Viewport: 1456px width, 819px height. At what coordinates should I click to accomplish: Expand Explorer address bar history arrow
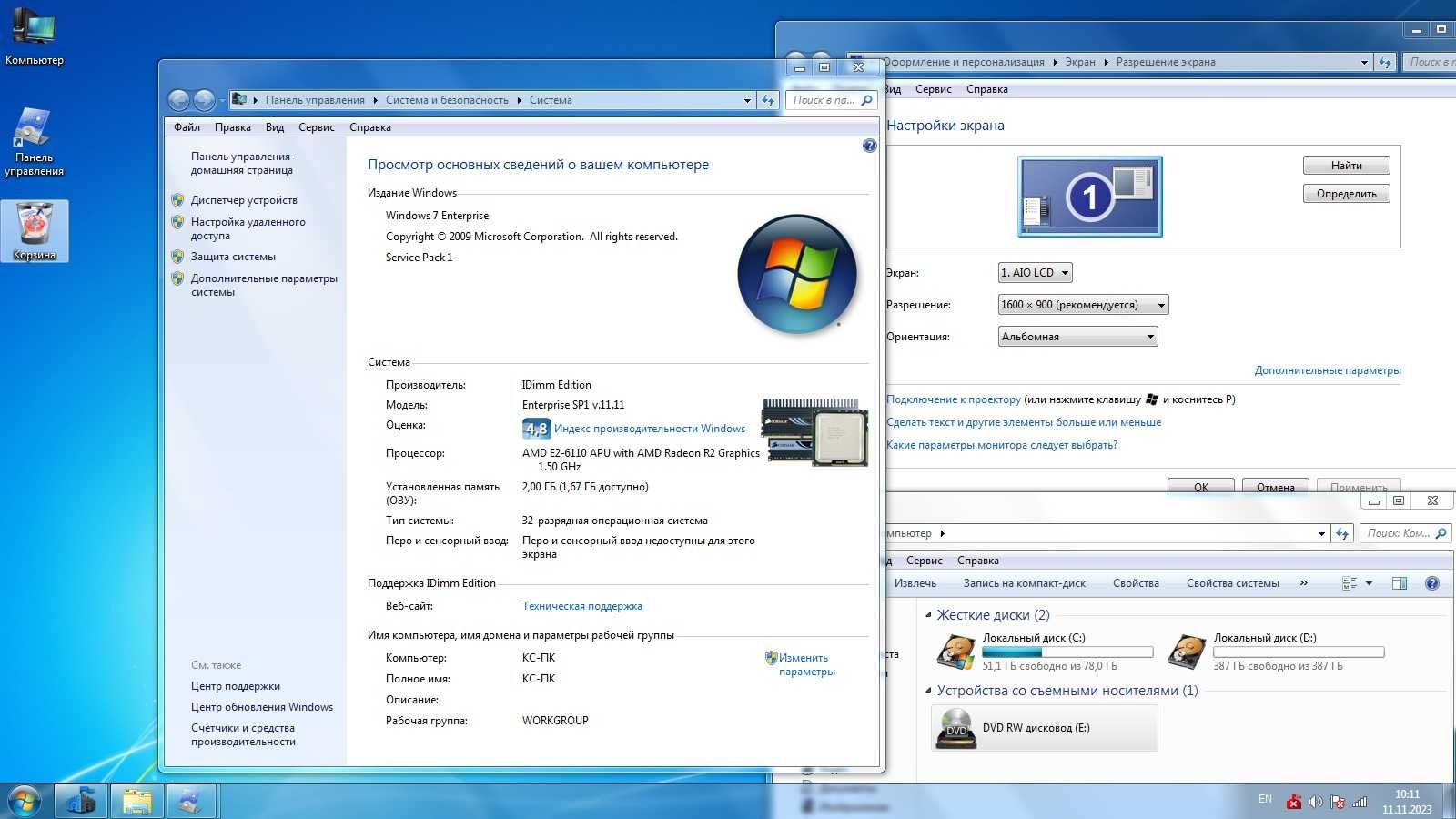(1321, 533)
